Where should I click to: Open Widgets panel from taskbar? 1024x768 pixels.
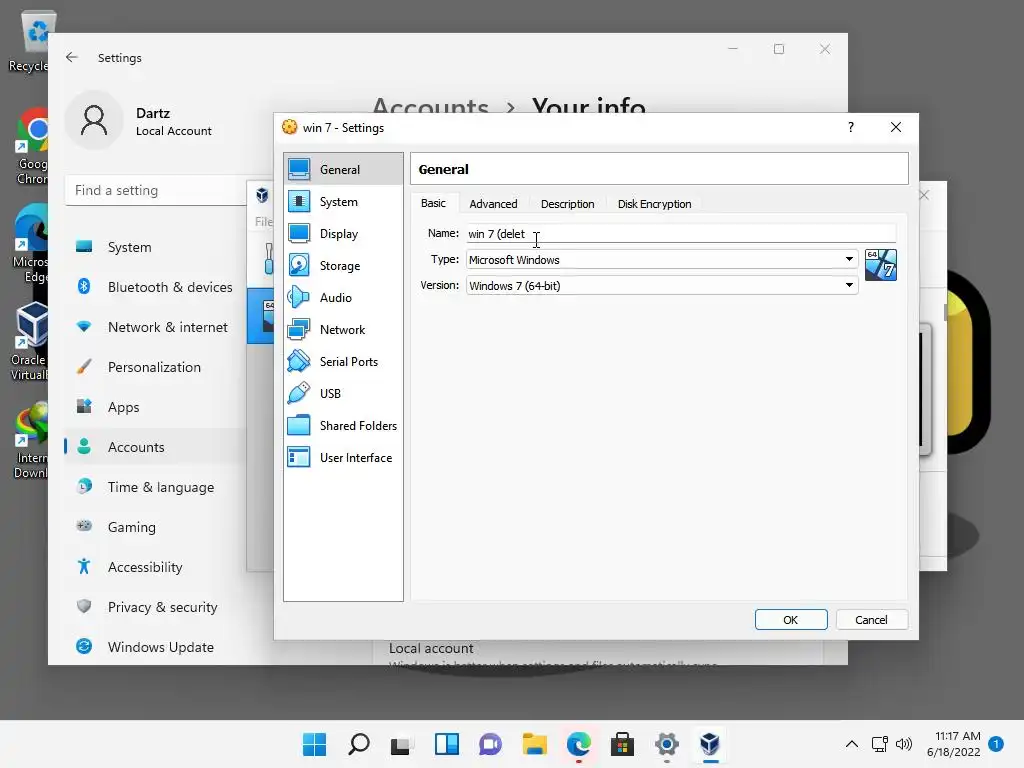(447, 744)
